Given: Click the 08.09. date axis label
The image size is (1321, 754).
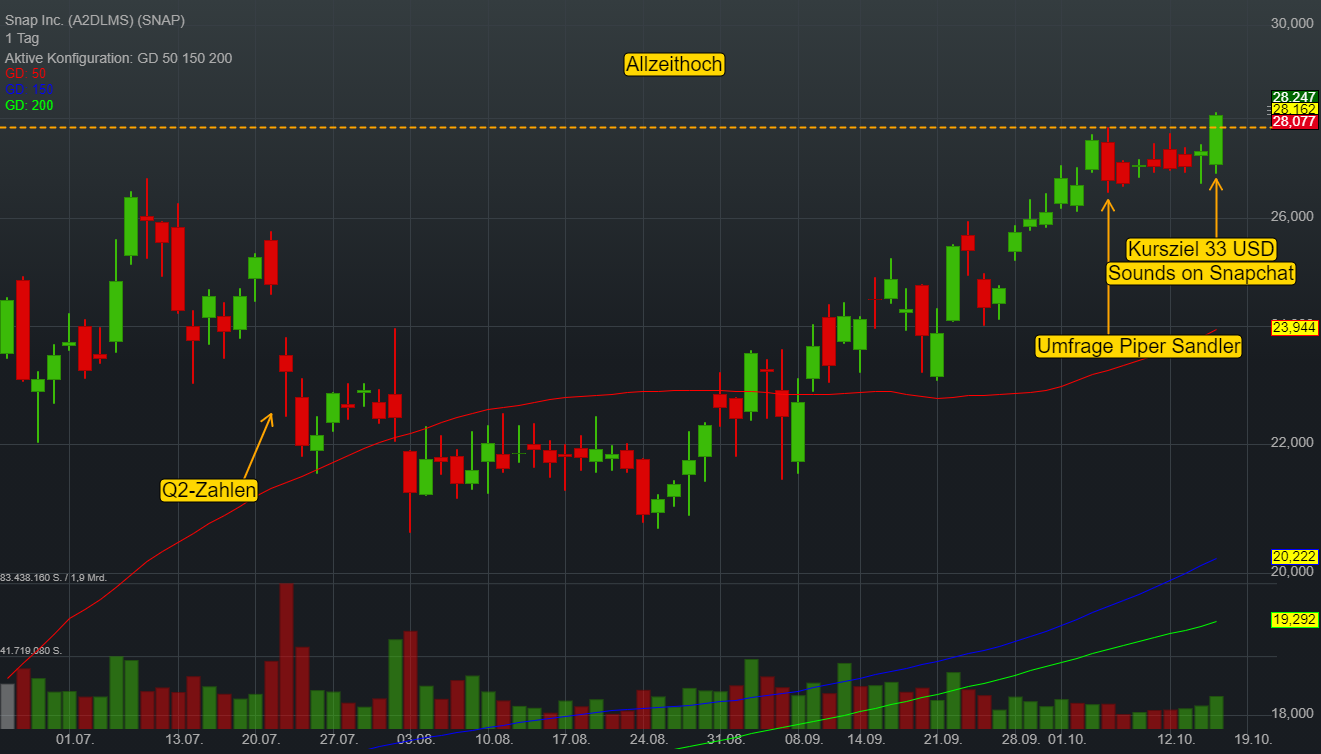Looking at the screenshot, I should (803, 740).
